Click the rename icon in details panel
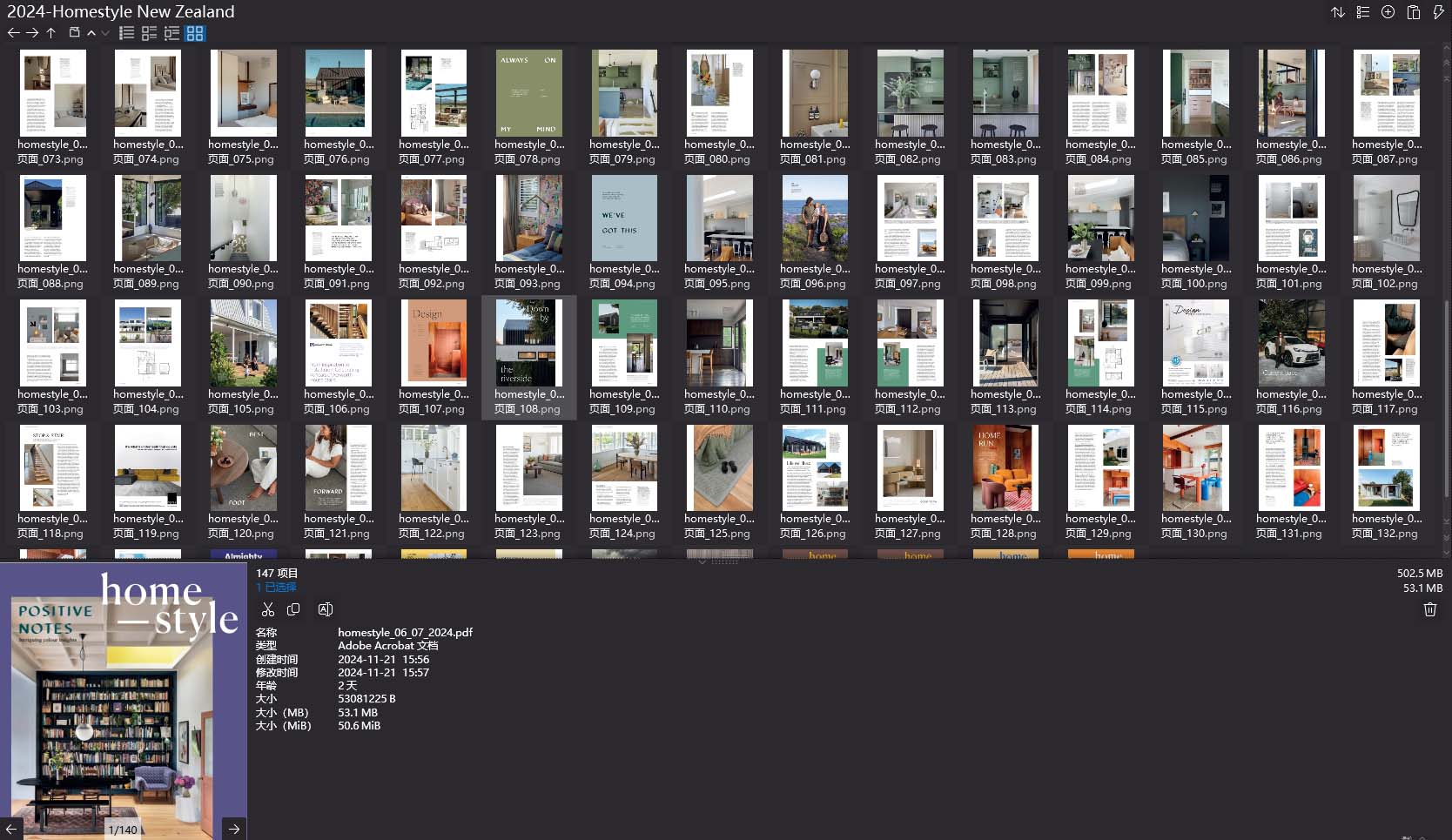This screenshot has height=840, width=1452. (x=325, y=609)
